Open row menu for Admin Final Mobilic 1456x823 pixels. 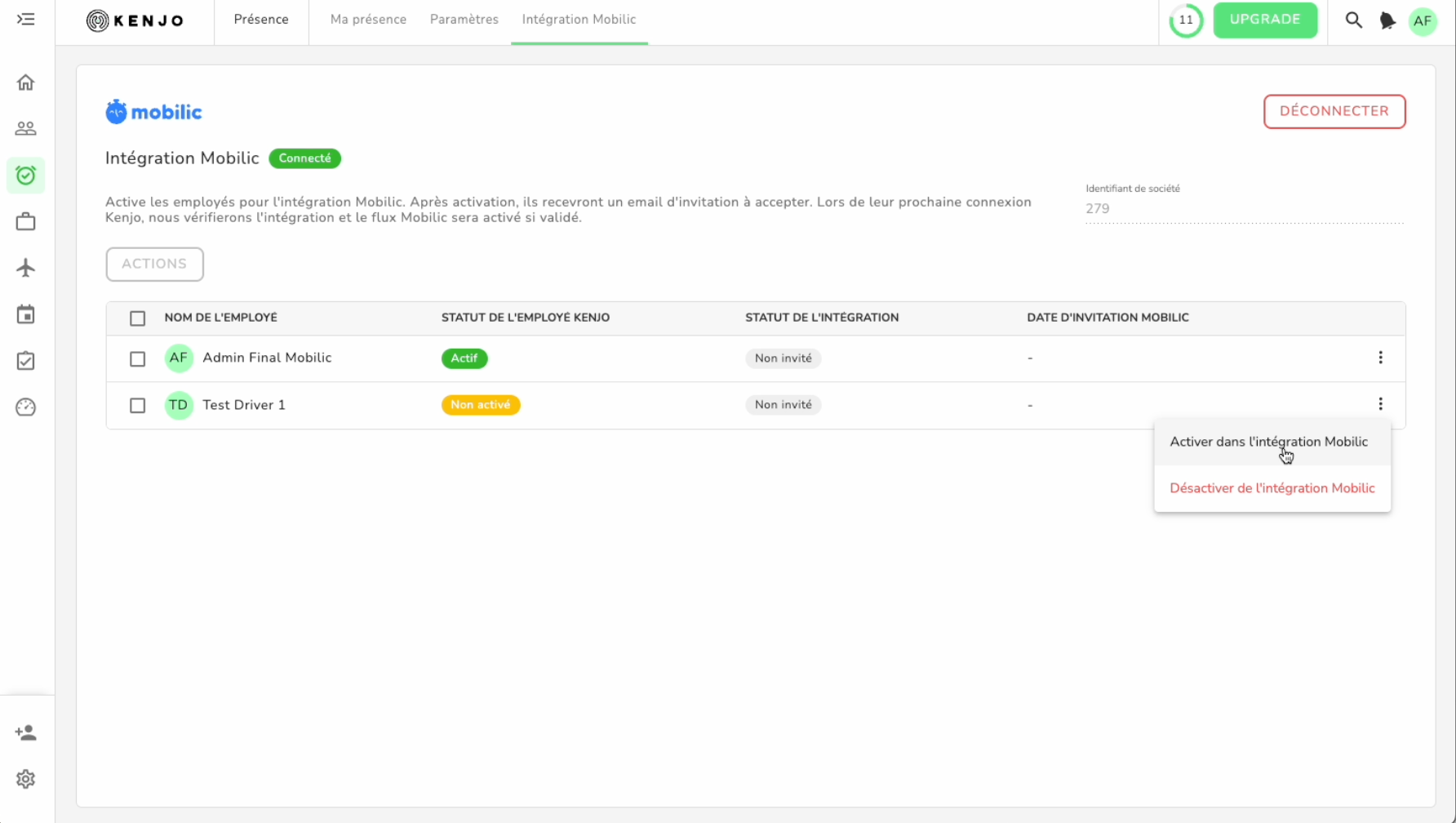1380,358
